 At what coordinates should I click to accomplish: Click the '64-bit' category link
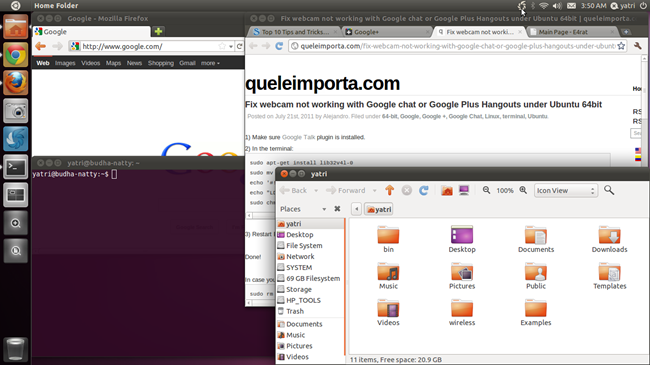(390, 116)
